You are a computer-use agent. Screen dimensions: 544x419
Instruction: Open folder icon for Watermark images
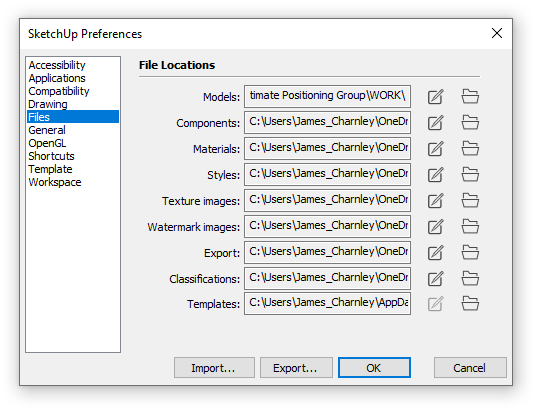click(x=470, y=227)
